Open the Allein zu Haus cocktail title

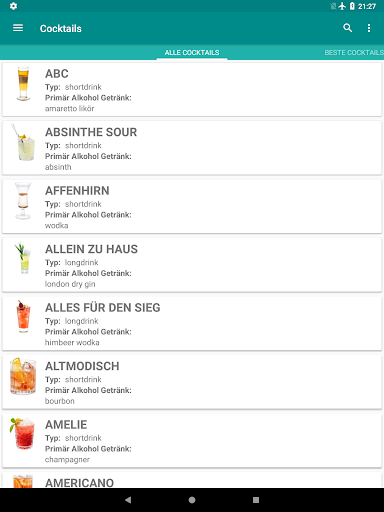coord(91,249)
